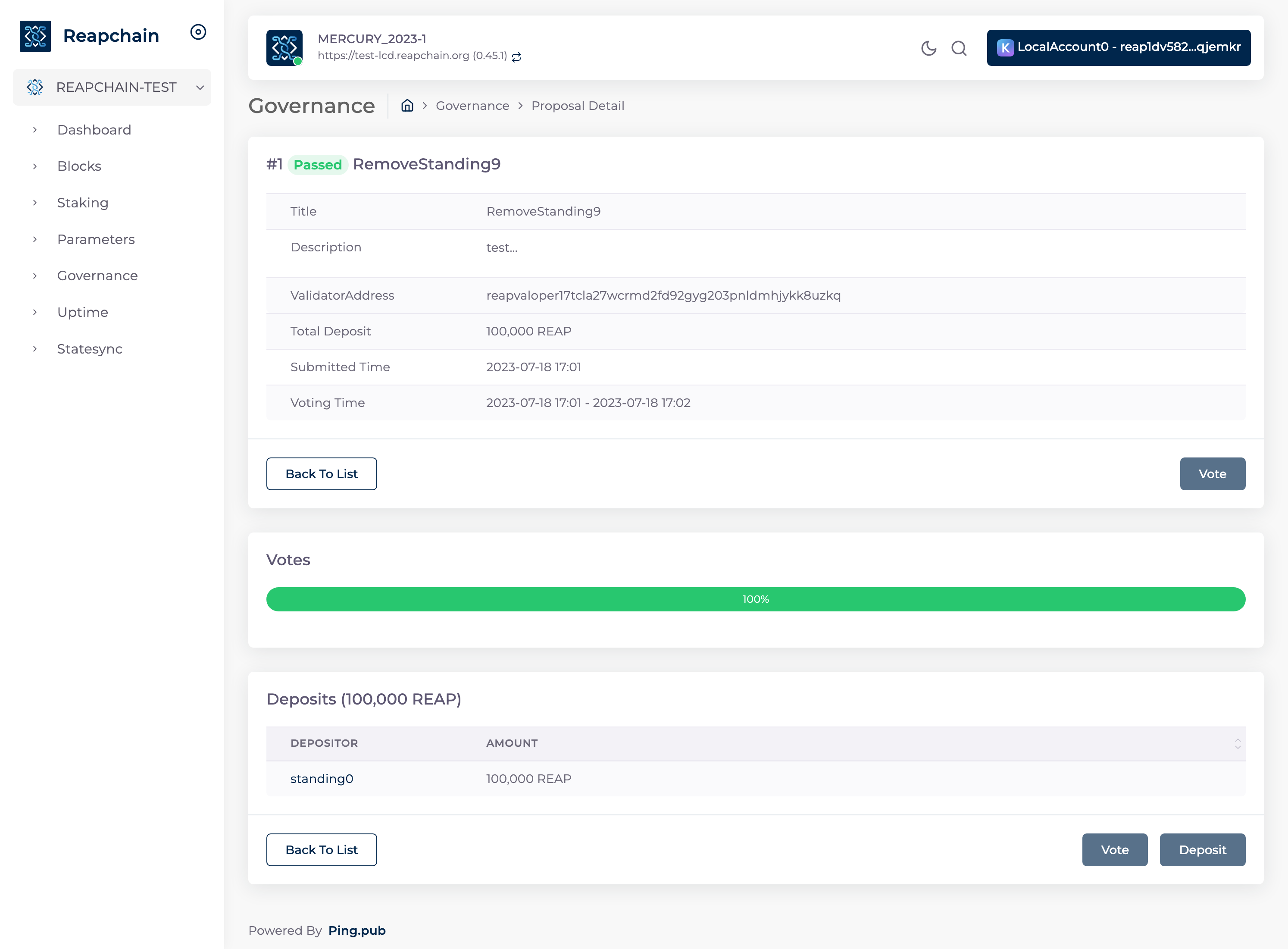The image size is (1288, 949).
Task: Open the search magnifier icon
Action: tap(959, 48)
